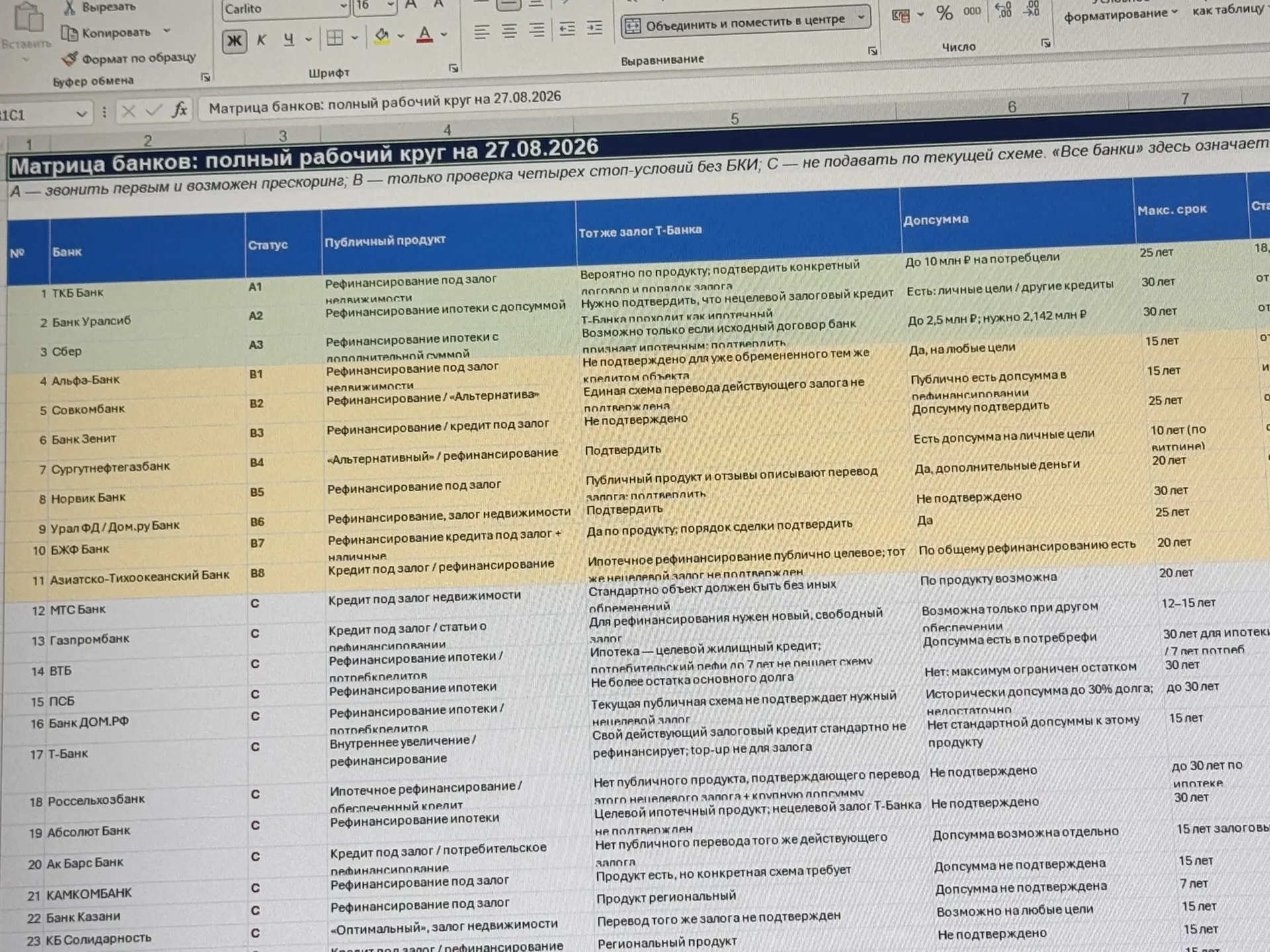Open the Выравнивание dialog launcher

[x=872, y=51]
